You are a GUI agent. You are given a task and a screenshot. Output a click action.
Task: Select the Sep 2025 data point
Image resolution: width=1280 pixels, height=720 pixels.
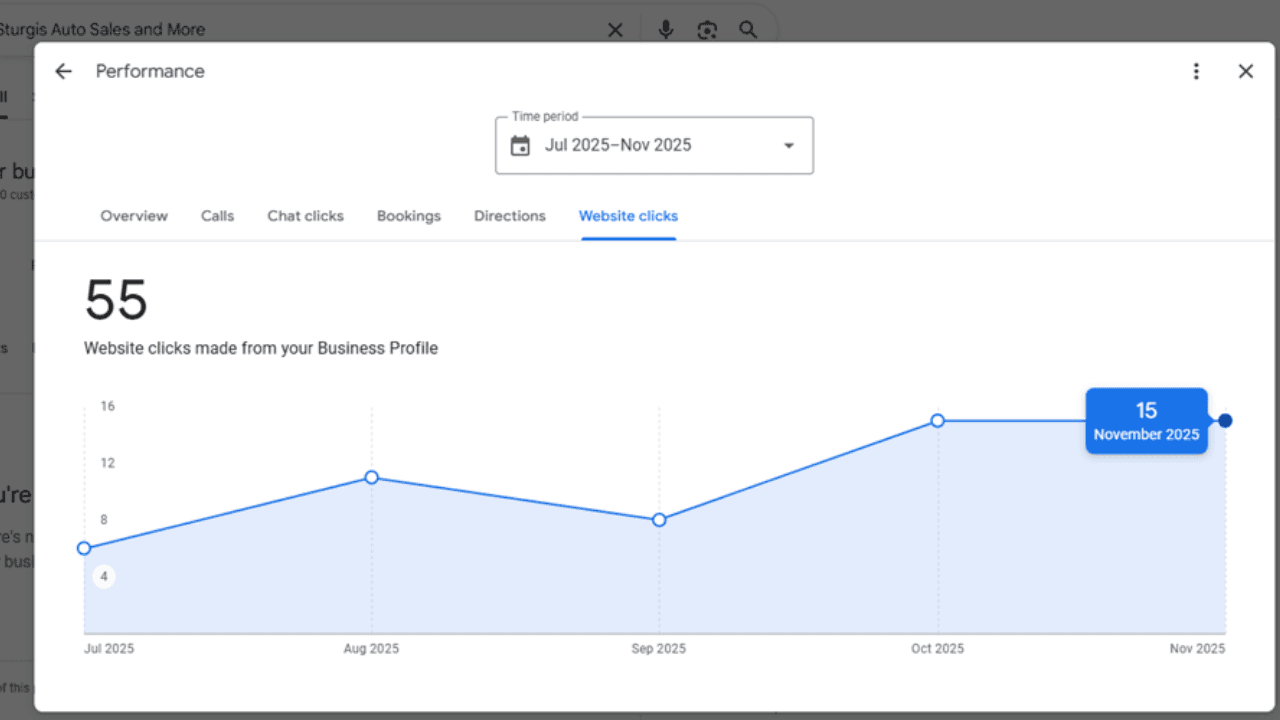click(659, 520)
